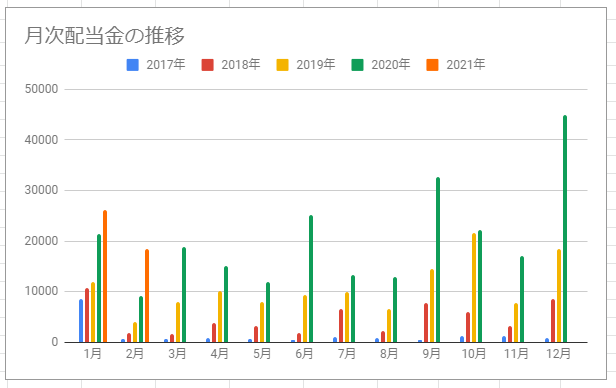The width and height of the screenshot is (616, 388).
Task: Click the 40000 y-axis label
Action: tap(41, 140)
